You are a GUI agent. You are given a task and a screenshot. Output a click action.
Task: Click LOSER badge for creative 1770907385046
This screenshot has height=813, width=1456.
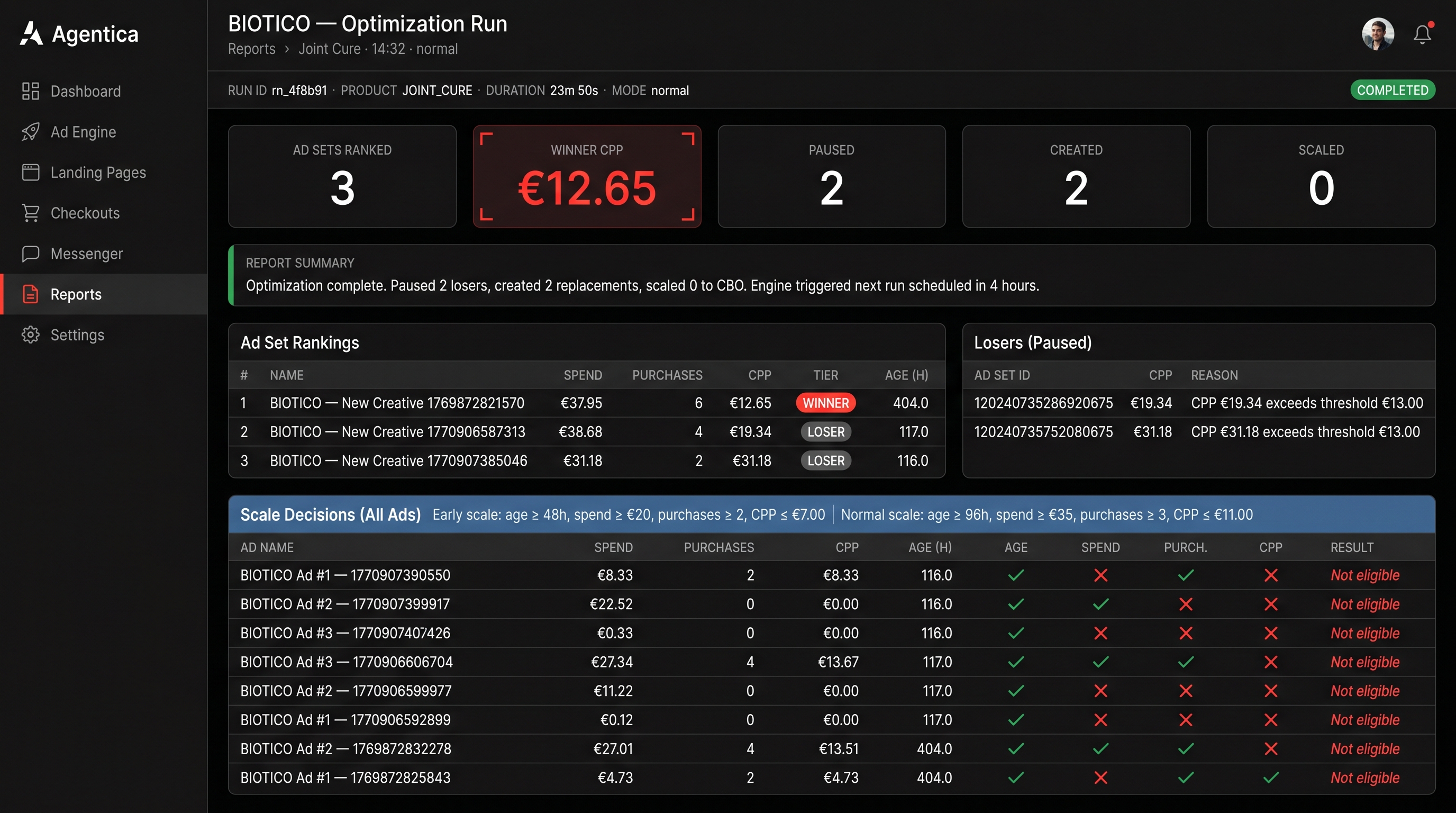pyautogui.click(x=826, y=461)
